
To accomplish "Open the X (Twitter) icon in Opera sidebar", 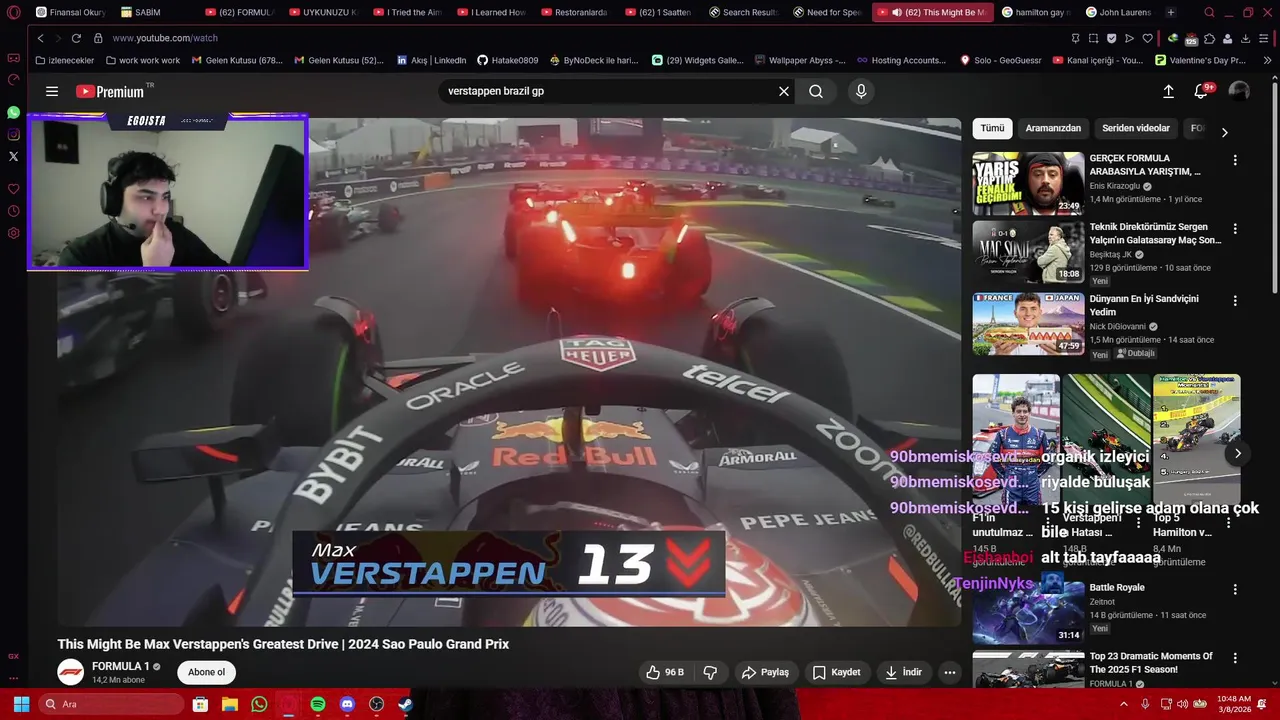I will 13,156.
